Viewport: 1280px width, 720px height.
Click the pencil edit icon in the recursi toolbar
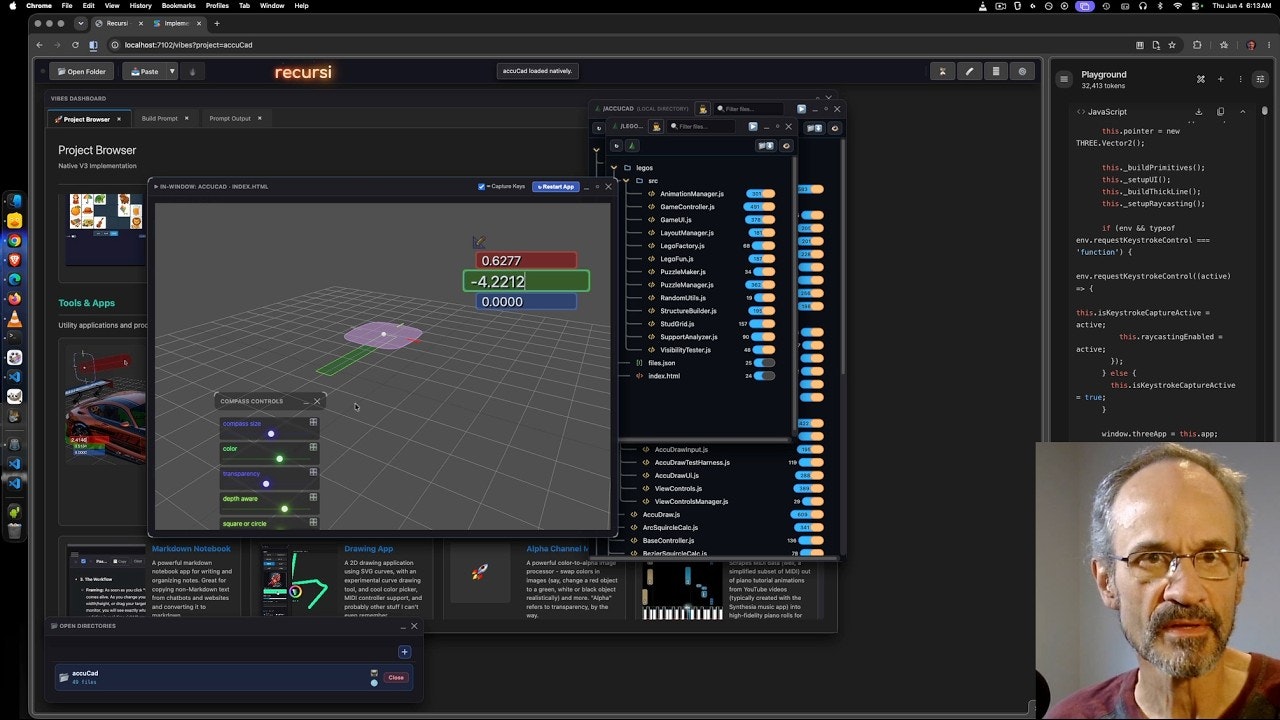pos(969,71)
